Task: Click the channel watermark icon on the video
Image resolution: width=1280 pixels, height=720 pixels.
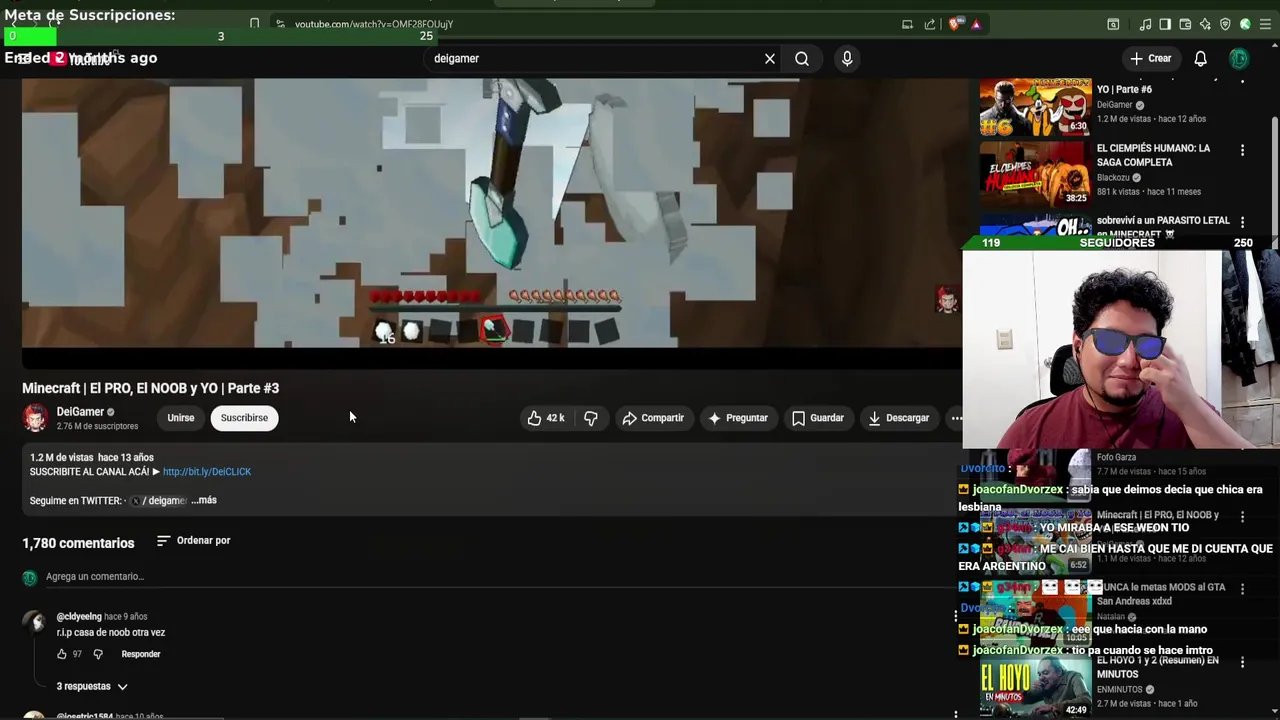Action: [946, 298]
